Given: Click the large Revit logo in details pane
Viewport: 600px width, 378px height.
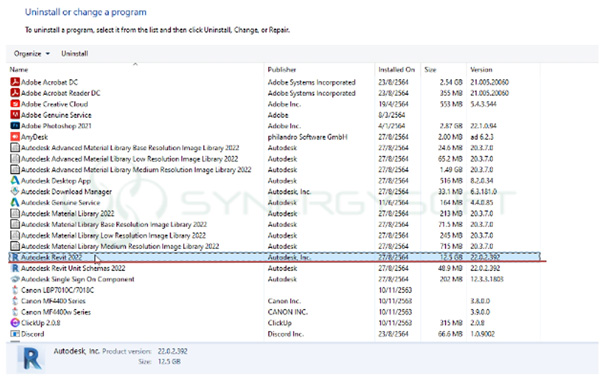Looking at the screenshot, I should (32, 359).
